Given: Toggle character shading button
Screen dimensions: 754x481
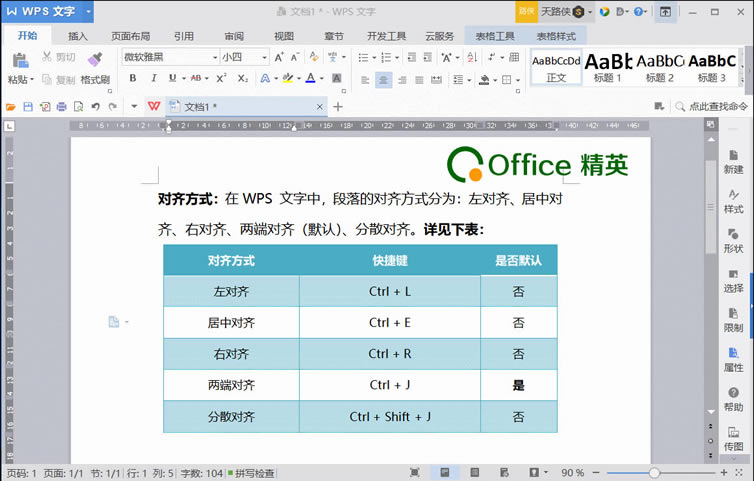Looking at the screenshot, I should pyautogui.click(x=337, y=78).
